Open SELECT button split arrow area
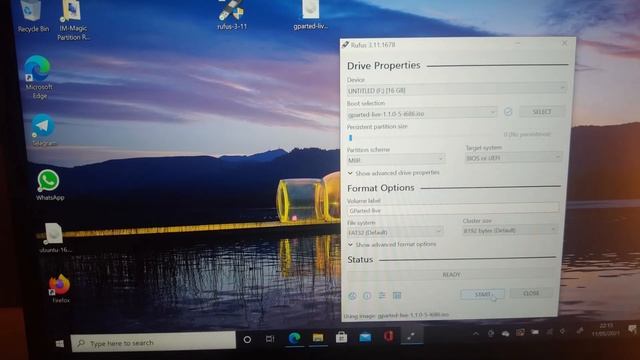The image size is (640, 360). (x=542, y=111)
